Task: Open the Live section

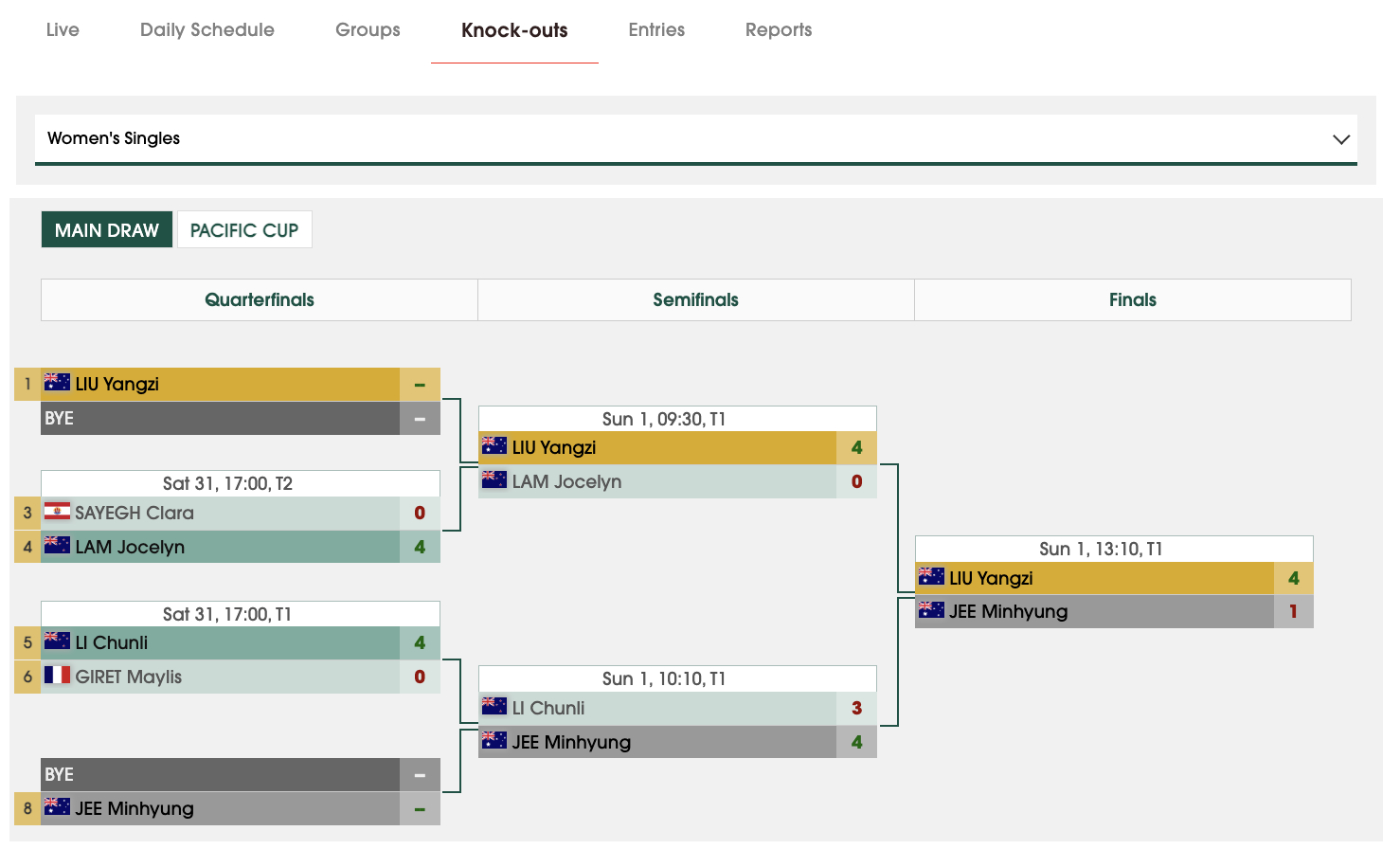Action: click(63, 29)
